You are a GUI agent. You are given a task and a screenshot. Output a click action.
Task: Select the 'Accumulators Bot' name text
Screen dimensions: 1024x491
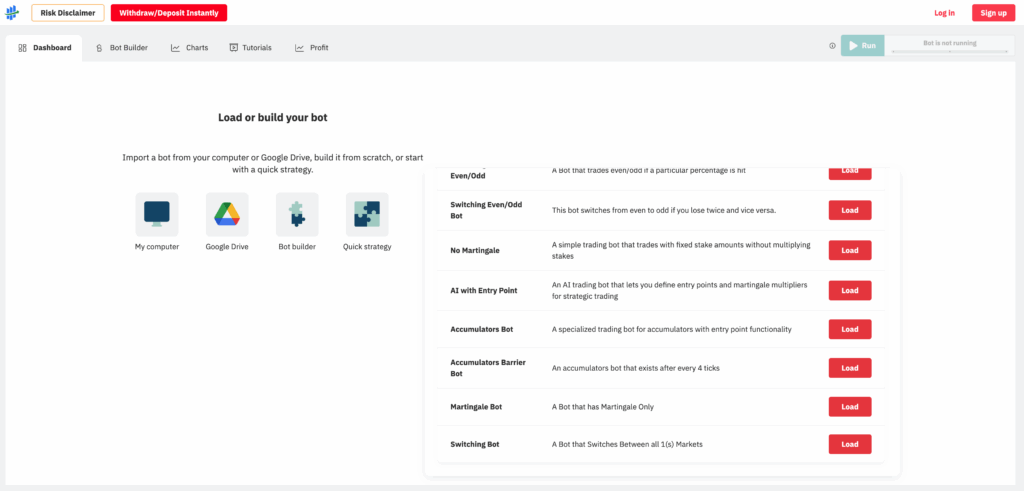point(482,330)
